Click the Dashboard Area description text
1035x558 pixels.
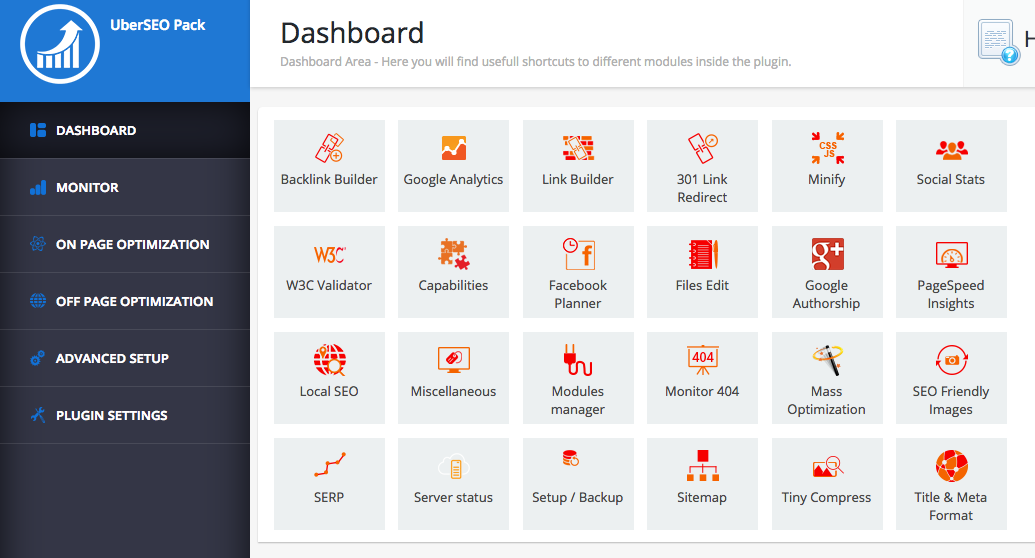tap(535, 62)
